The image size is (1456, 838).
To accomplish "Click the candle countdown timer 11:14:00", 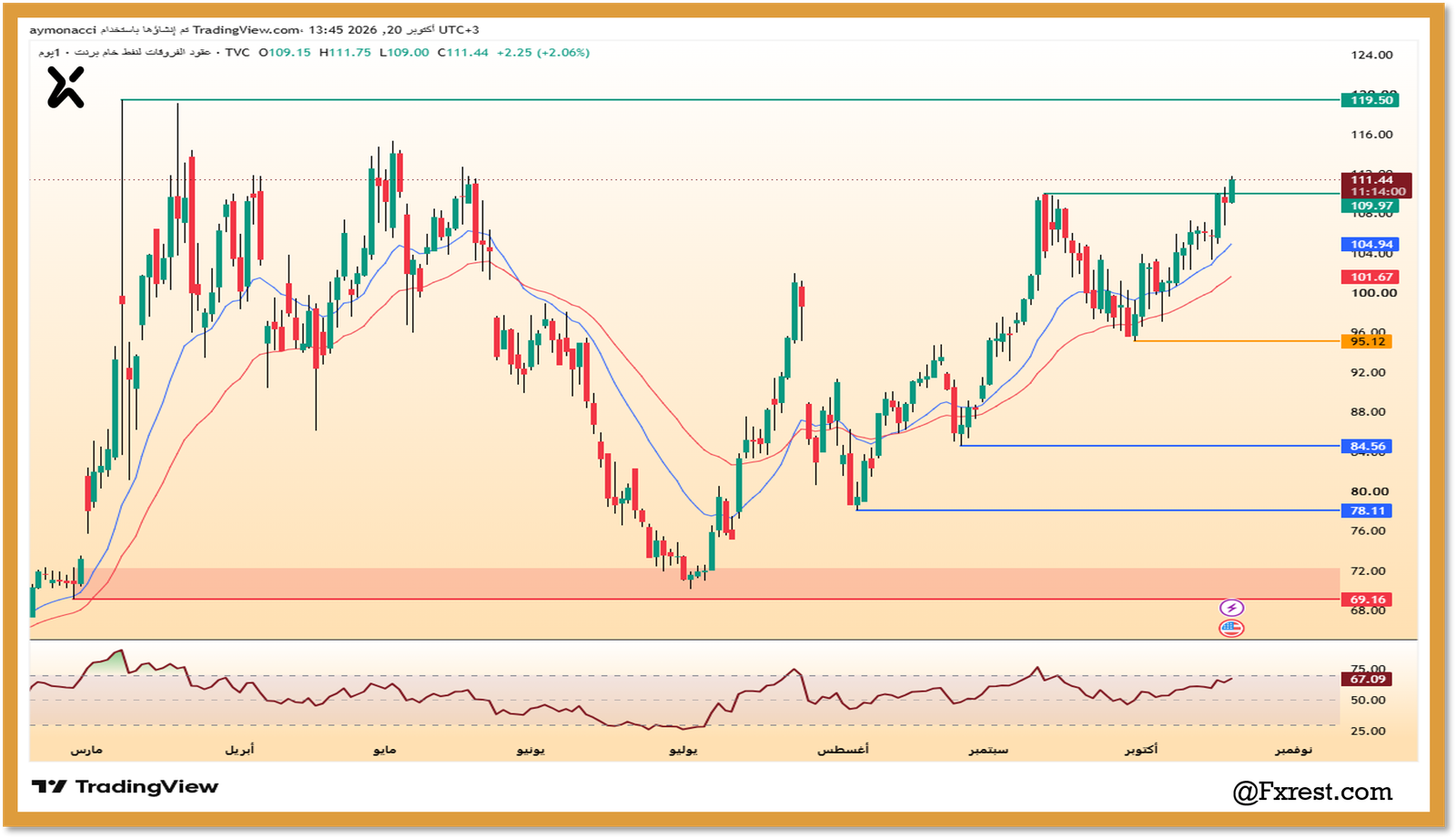I will [1376, 192].
